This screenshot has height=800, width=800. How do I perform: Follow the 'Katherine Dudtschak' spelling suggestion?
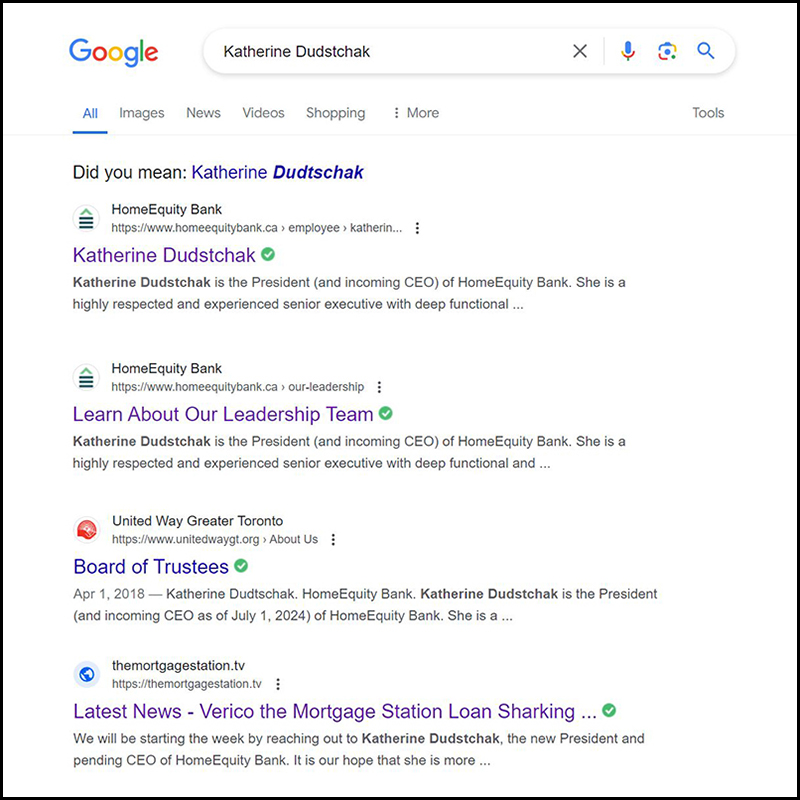[278, 172]
